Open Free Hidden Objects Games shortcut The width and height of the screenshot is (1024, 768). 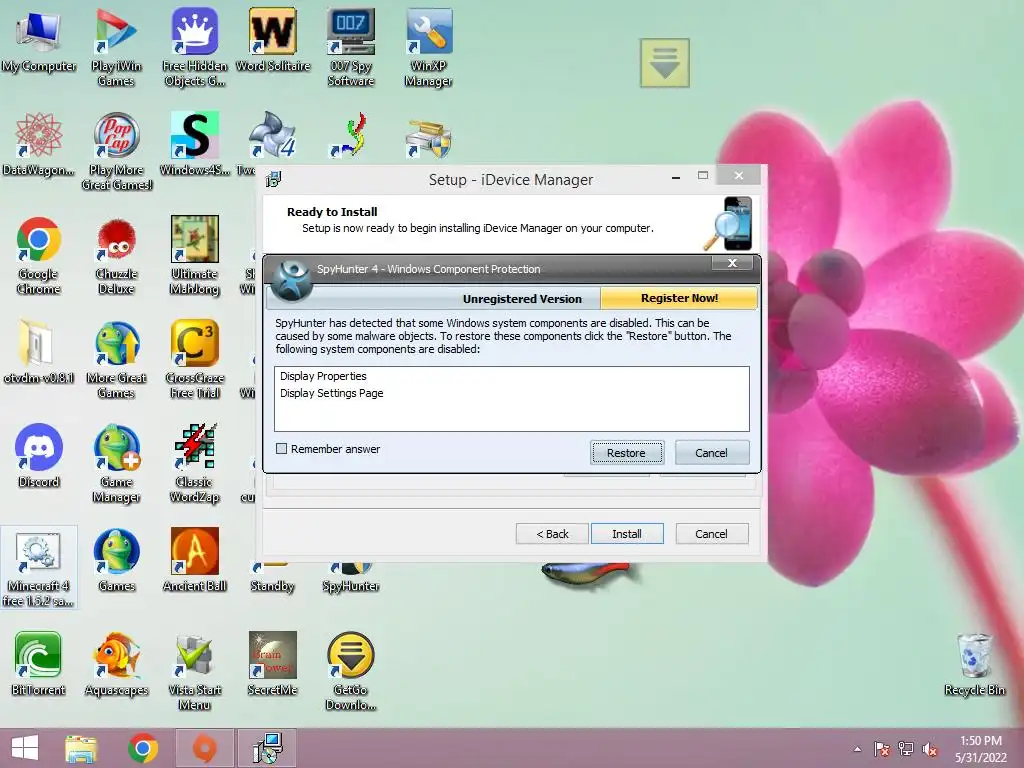[x=195, y=49]
